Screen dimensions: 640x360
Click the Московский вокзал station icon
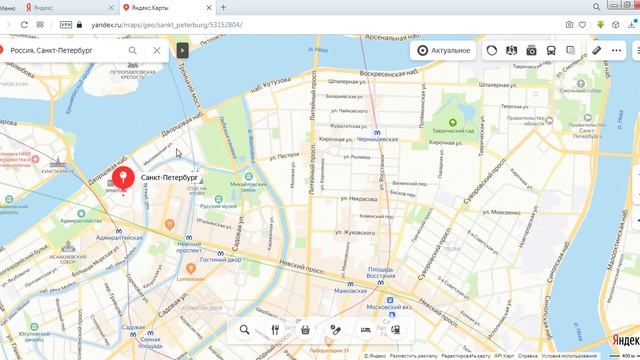pyautogui.click(x=390, y=300)
